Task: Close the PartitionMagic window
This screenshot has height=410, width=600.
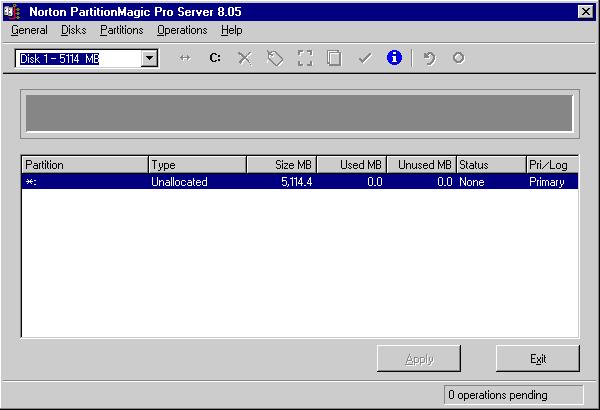Action: (x=585, y=12)
